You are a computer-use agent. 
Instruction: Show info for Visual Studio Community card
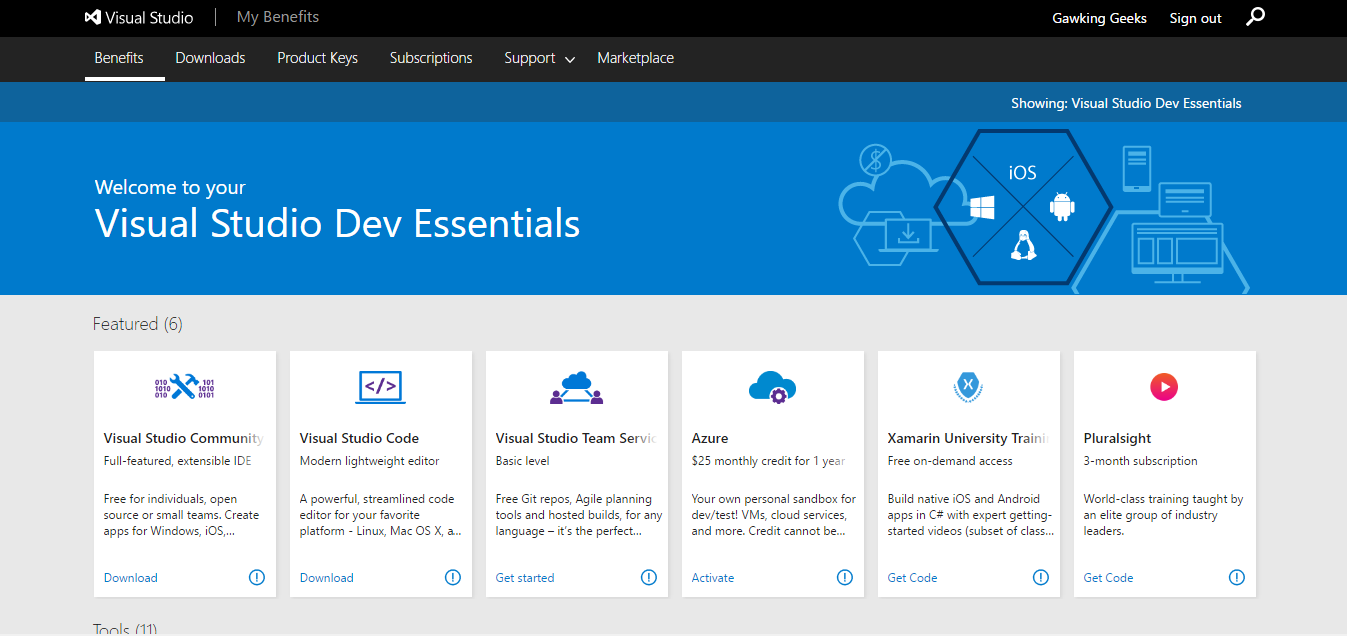click(x=257, y=577)
